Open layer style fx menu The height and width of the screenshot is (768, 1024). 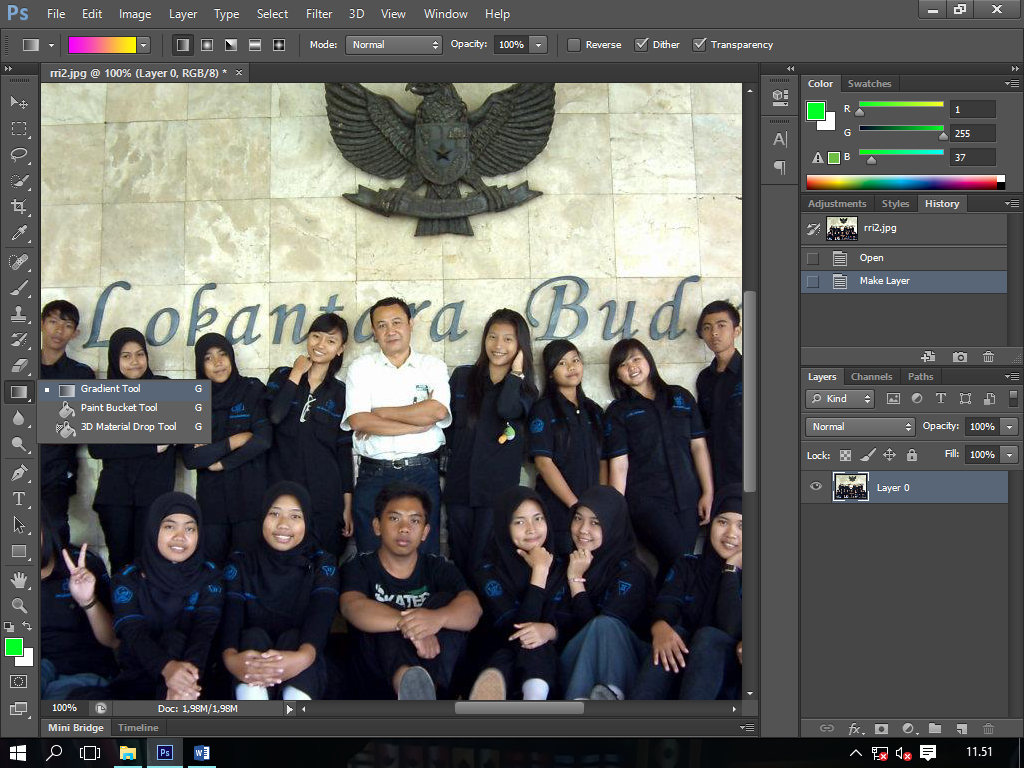tap(855, 728)
